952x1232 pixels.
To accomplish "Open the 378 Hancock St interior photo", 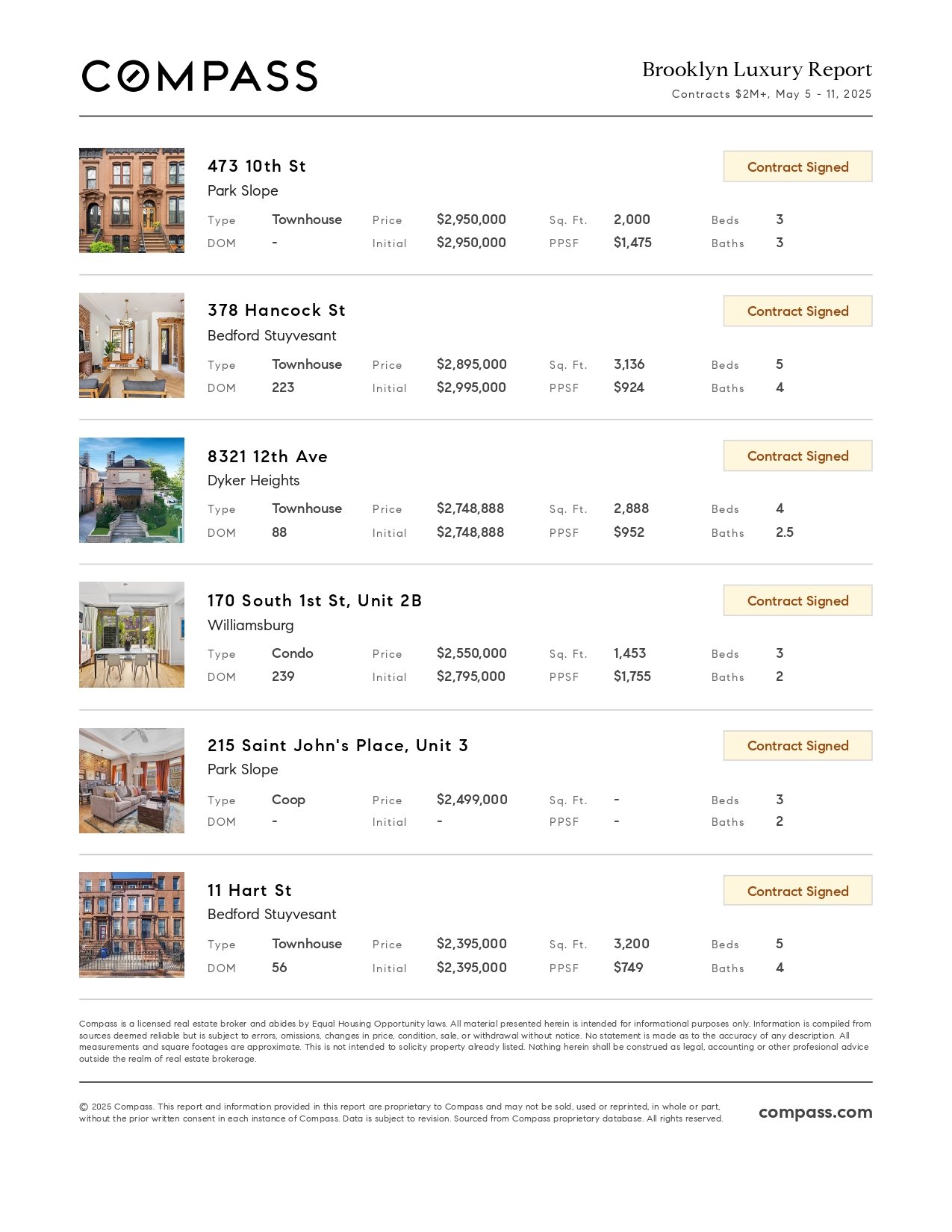I will click(x=131, y=345).
